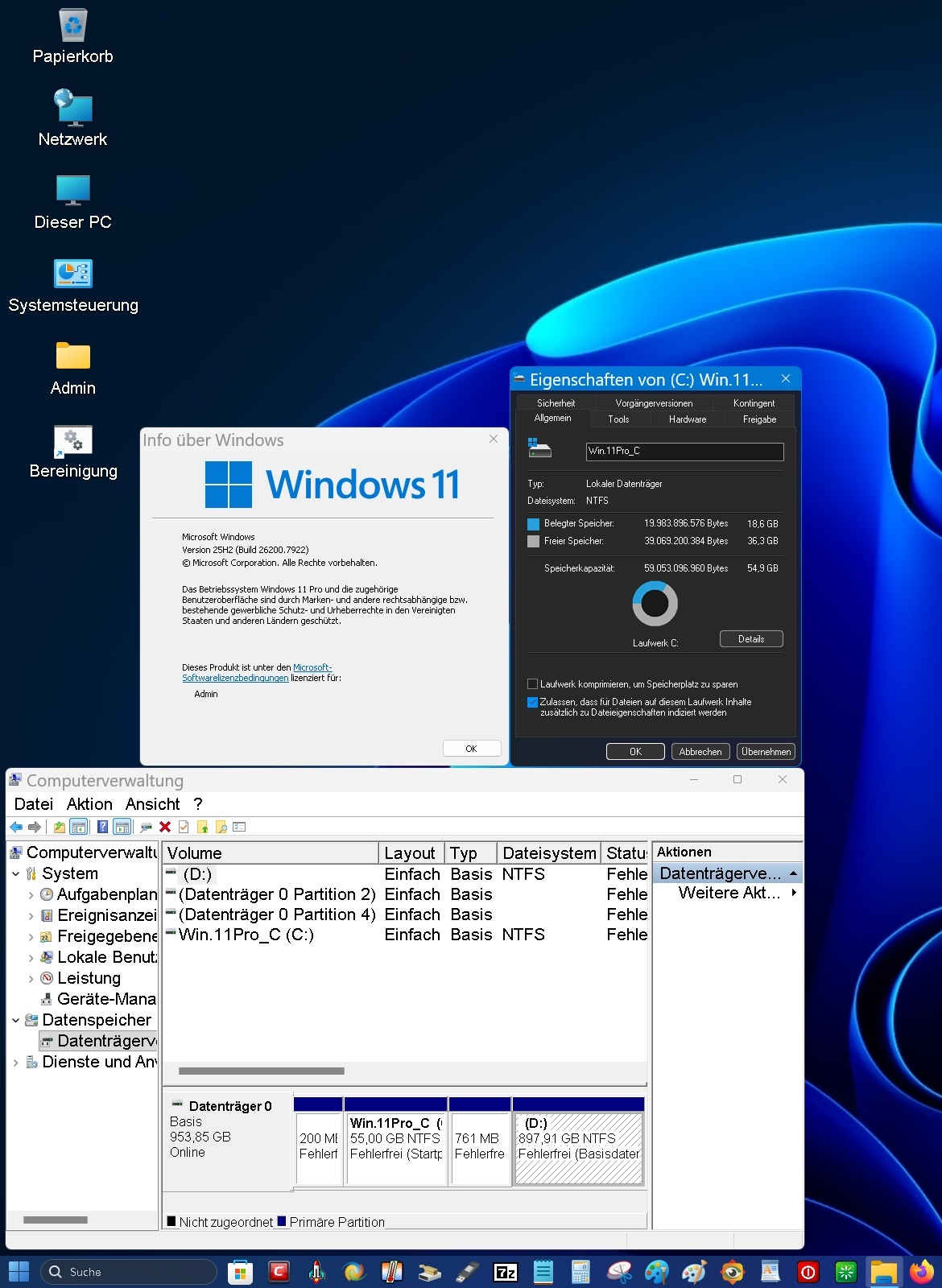The image size is (942, 1288).
Task: Click the Details button in drive properties
Action: 751,639
